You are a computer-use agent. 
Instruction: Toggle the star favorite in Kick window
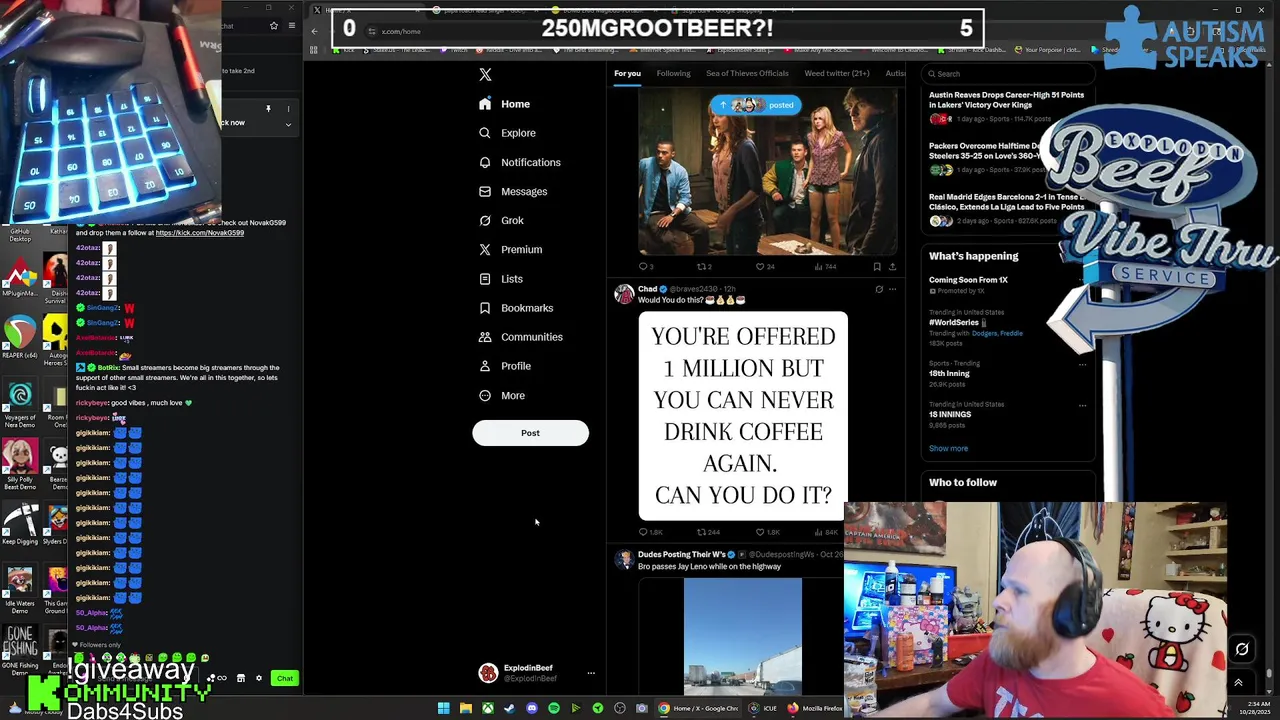tap(273, 26)
